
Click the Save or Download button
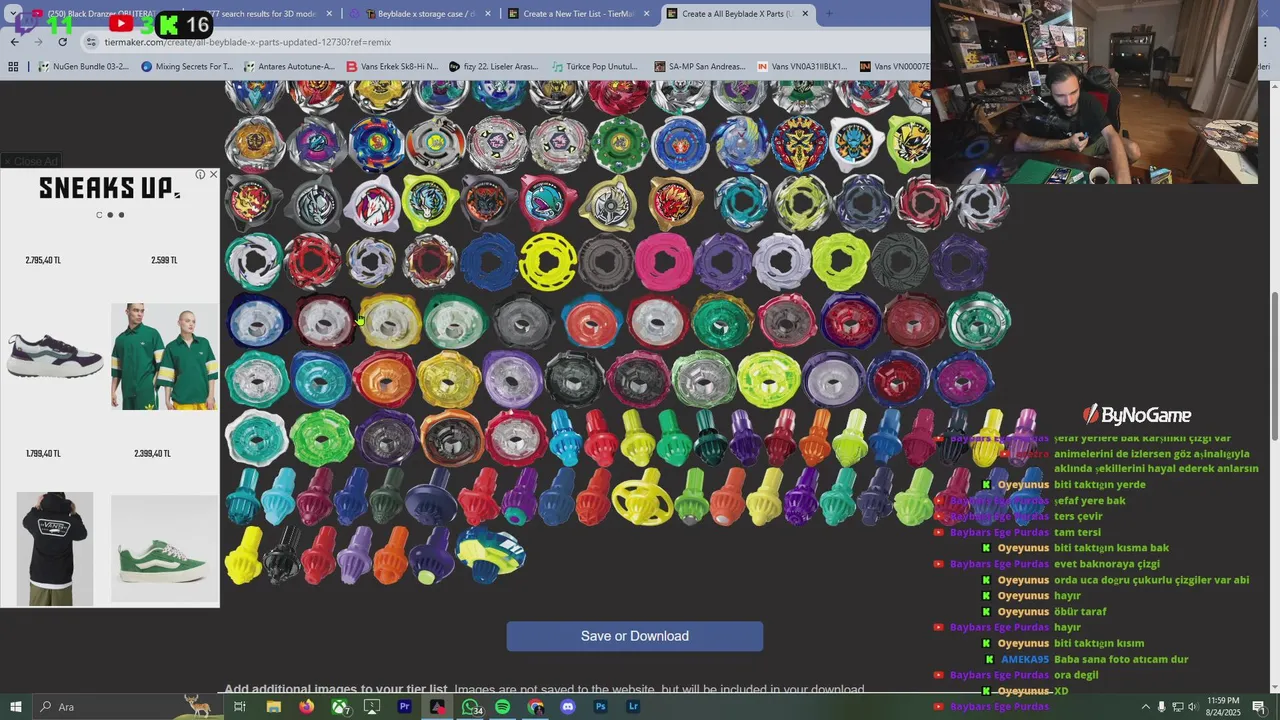coord(635,636)
